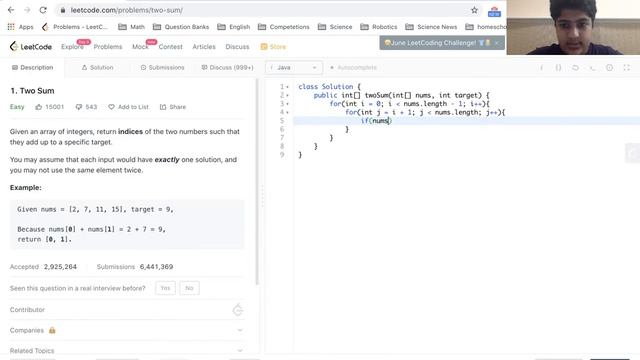Click code line 5 with if(nums

(467, 121)
